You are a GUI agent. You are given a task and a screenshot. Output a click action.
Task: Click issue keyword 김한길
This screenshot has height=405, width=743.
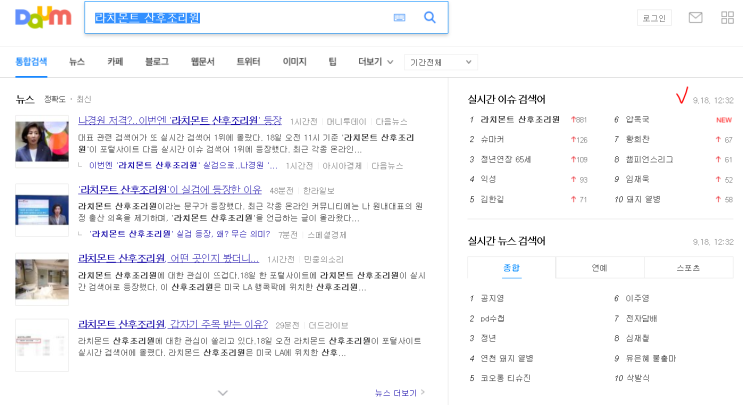pyautogui.click(x=492, y=199)
